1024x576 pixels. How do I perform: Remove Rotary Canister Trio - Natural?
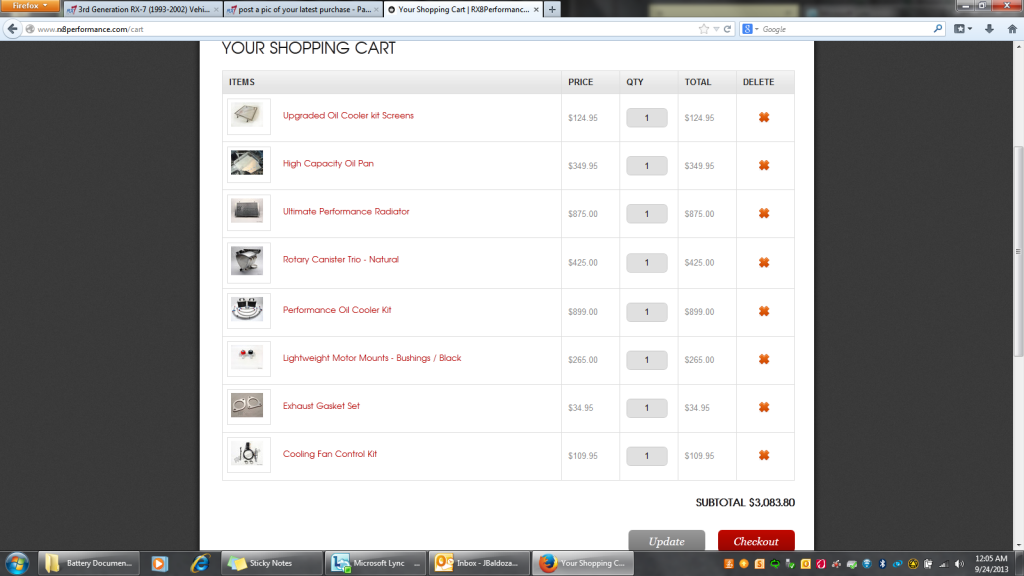pos(763,263)
